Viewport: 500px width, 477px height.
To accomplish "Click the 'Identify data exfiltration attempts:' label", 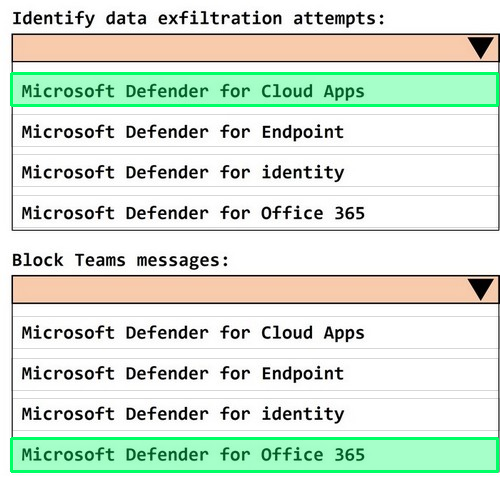I will coord(199,19).
